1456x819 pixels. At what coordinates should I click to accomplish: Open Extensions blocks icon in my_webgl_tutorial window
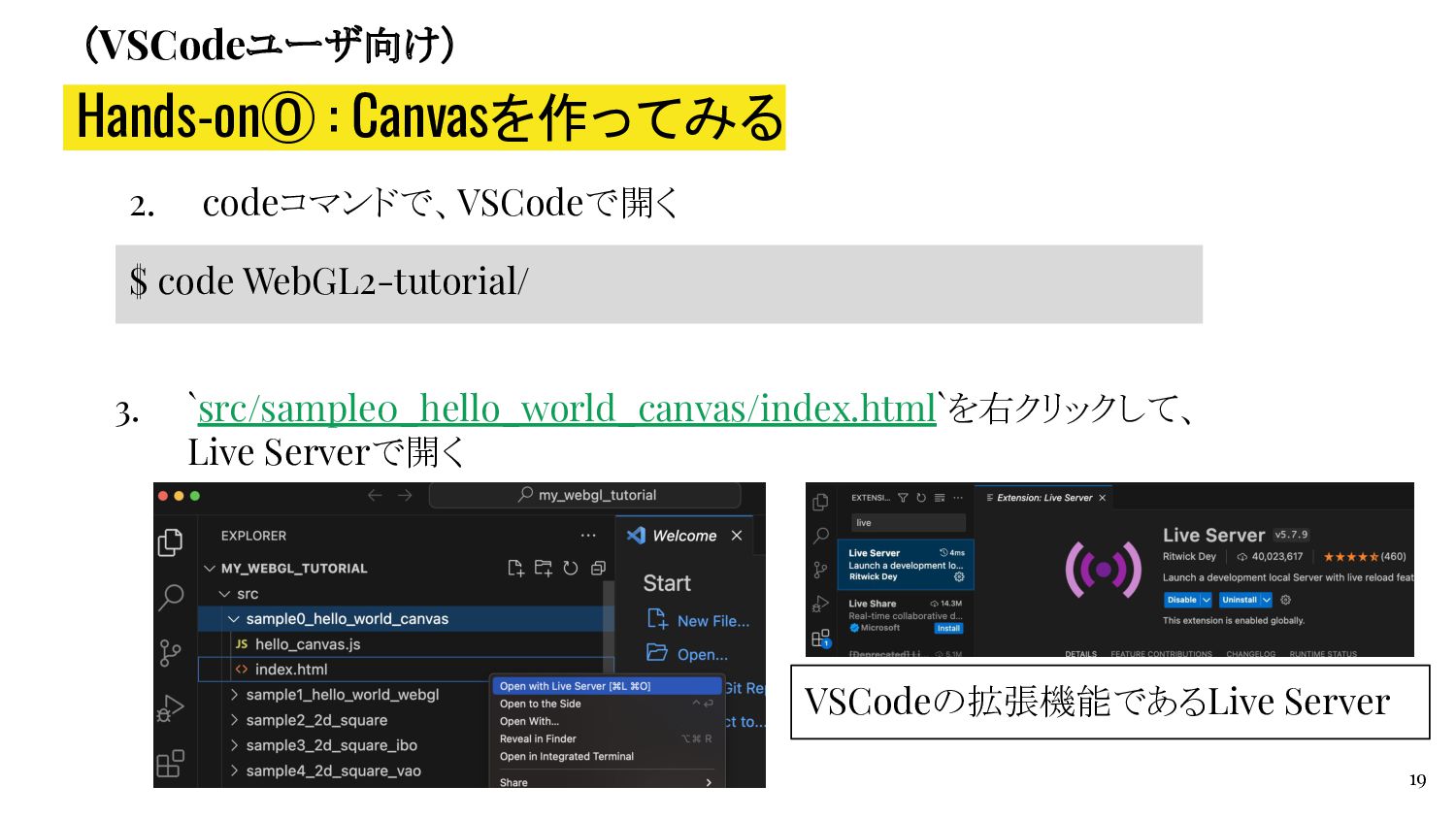[171, 764]
